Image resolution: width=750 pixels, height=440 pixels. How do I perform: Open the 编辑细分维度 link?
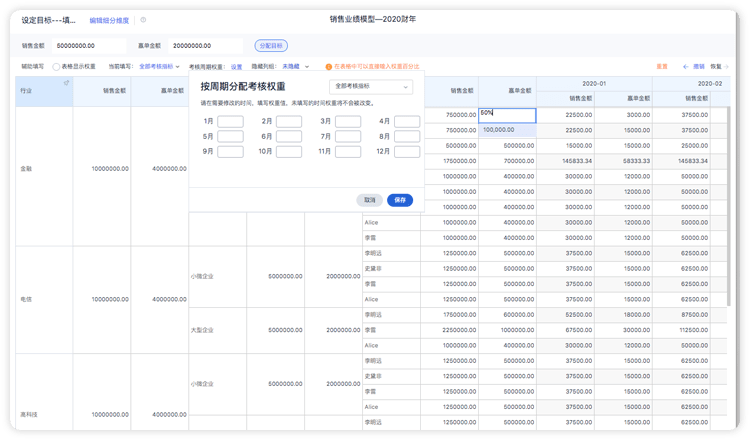[109, 21]
